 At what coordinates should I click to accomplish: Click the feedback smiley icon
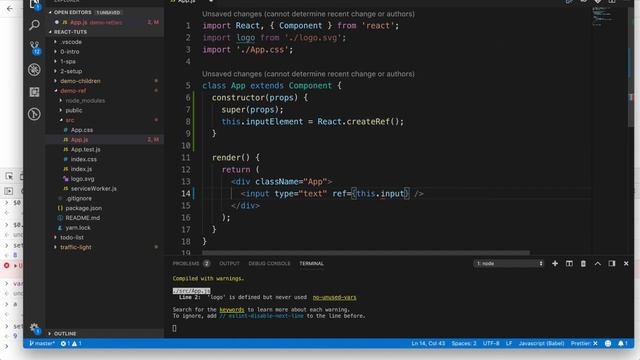point(608,344)
